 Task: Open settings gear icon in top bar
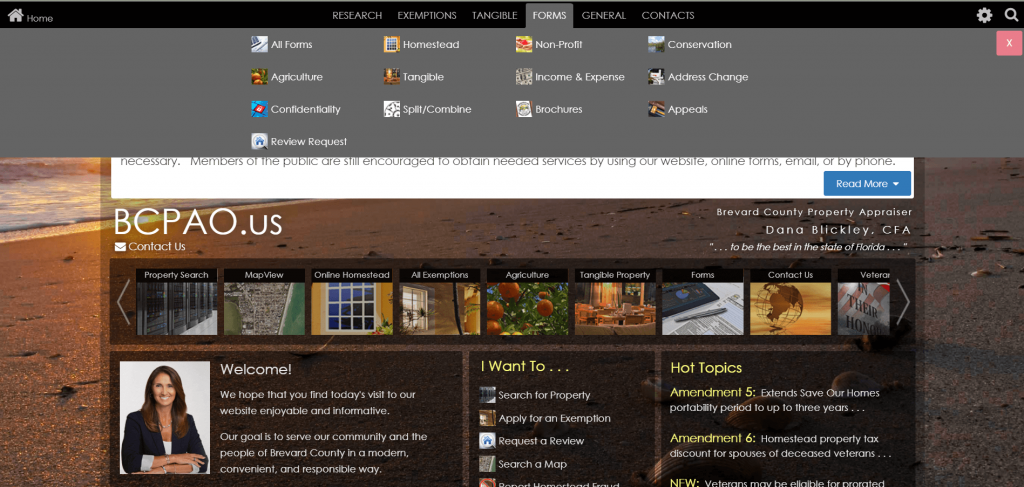[984, 16]
